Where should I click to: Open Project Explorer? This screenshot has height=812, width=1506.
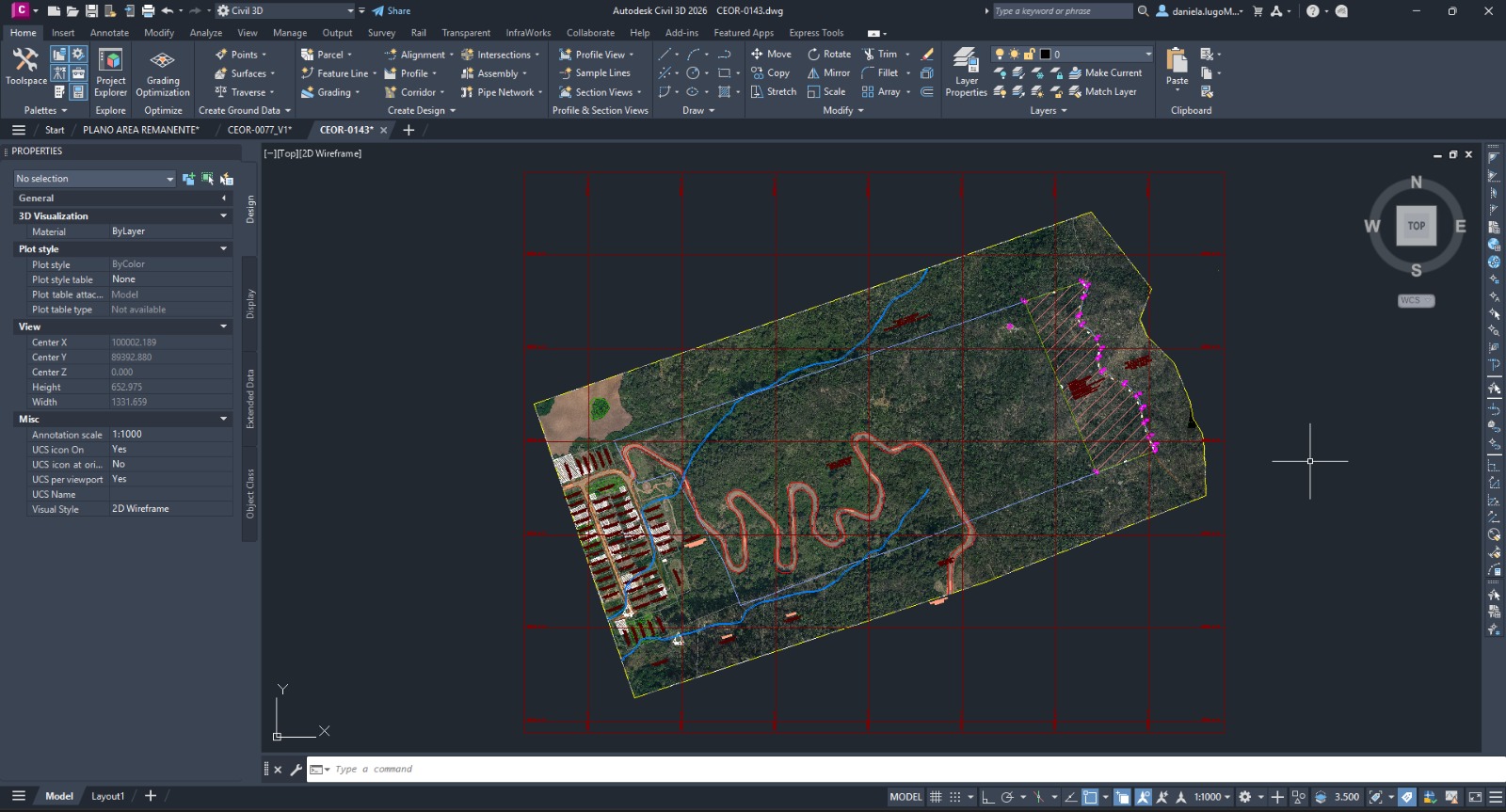[110, 72]
